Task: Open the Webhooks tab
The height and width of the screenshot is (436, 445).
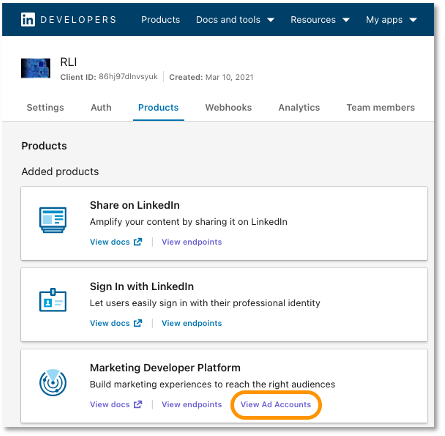Action: click(x=228, y=108)
